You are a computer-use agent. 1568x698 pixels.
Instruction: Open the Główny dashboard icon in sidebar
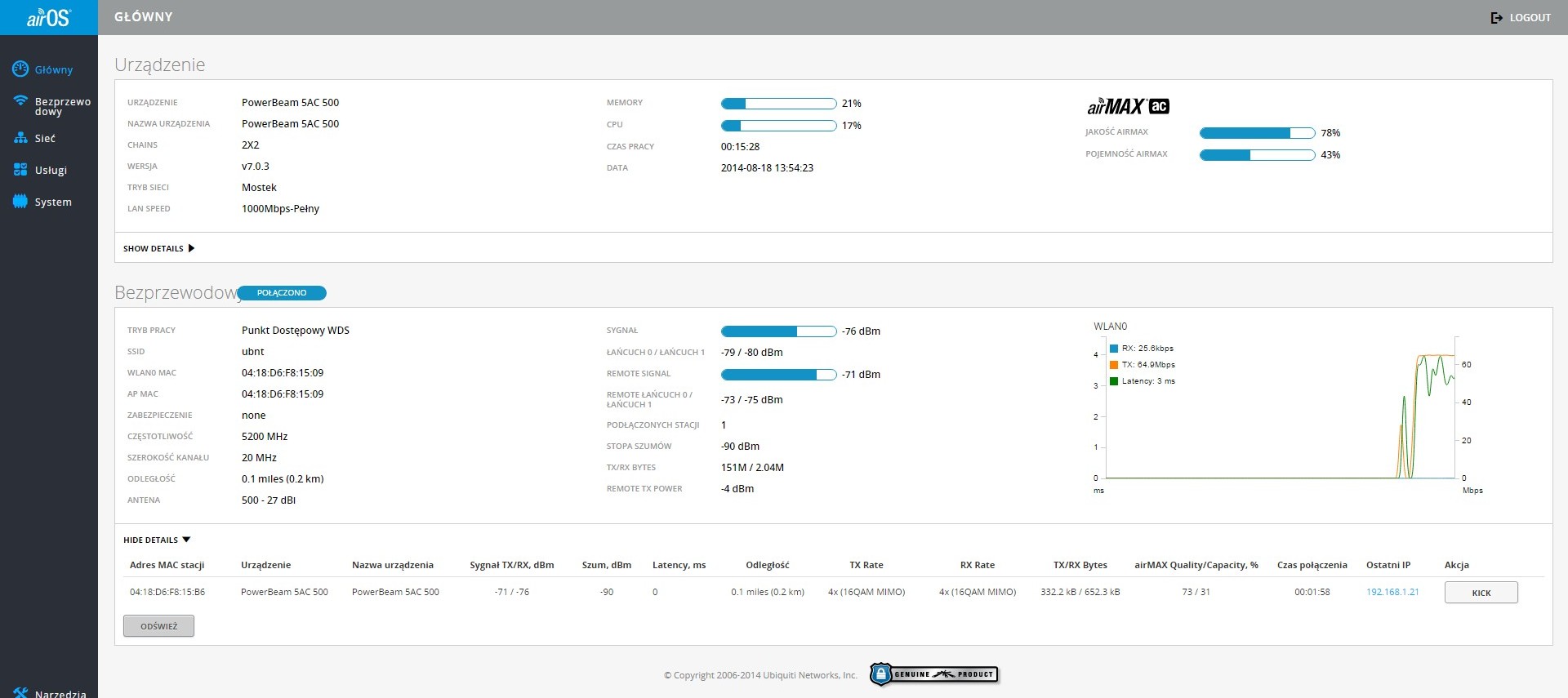20,69
